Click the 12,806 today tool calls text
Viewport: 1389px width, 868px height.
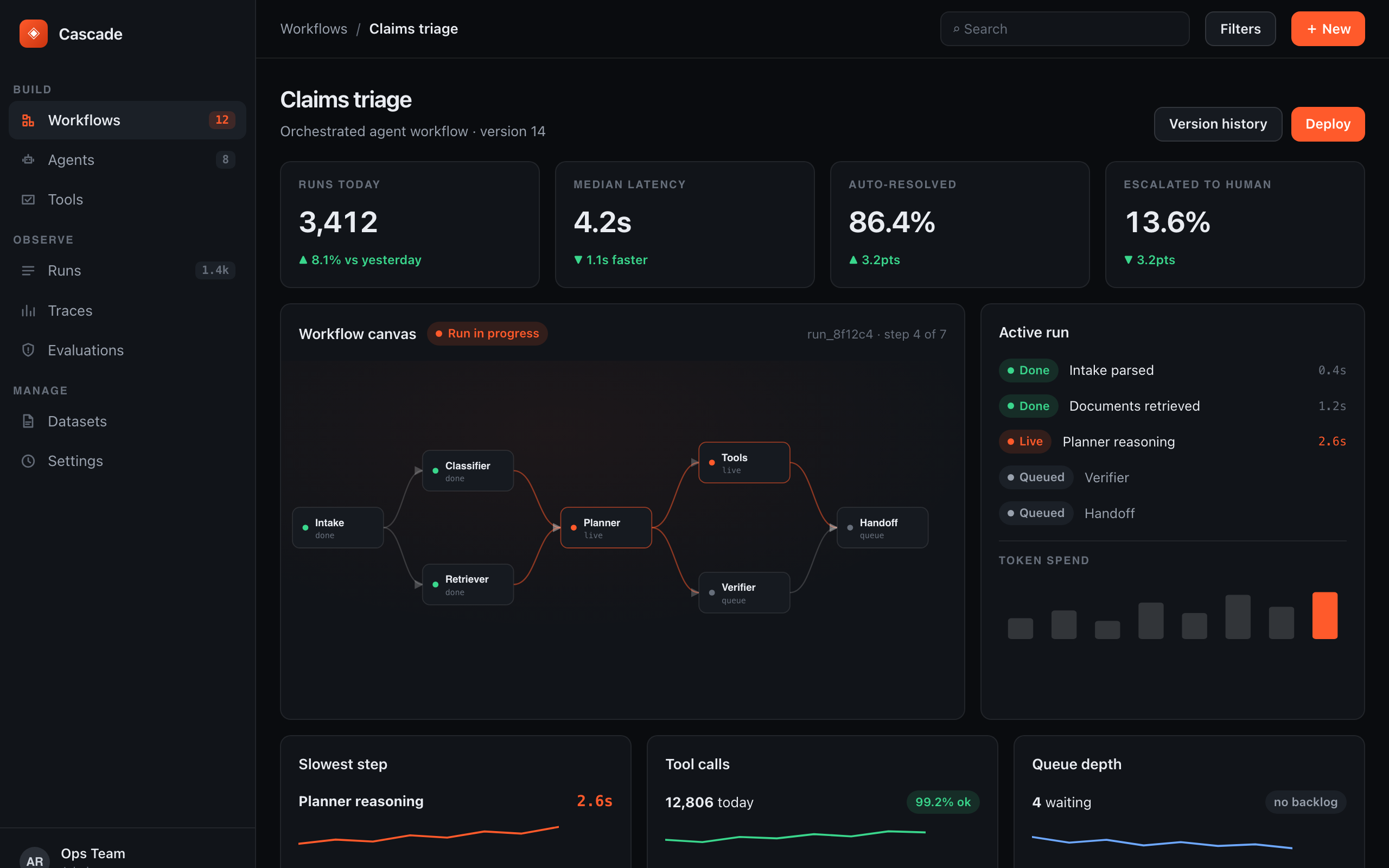pyautogui.click(x=709, y=802)
